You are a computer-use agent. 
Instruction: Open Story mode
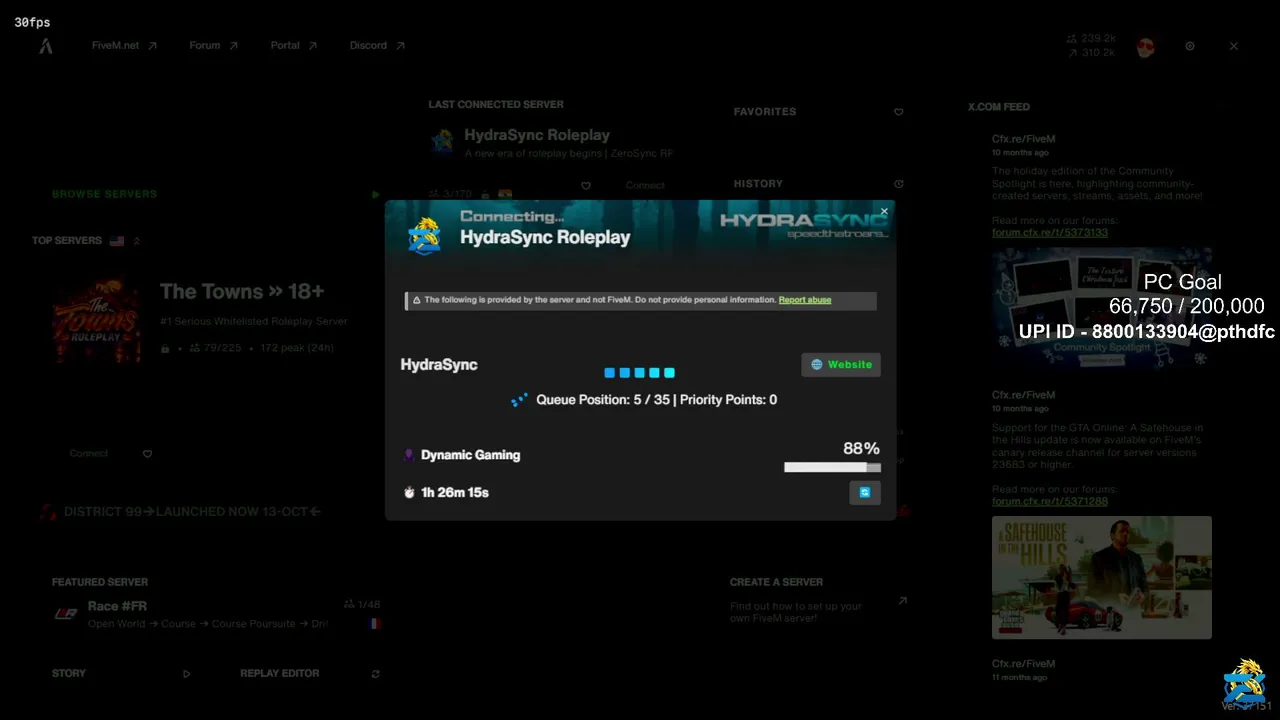tap(69, 674)
